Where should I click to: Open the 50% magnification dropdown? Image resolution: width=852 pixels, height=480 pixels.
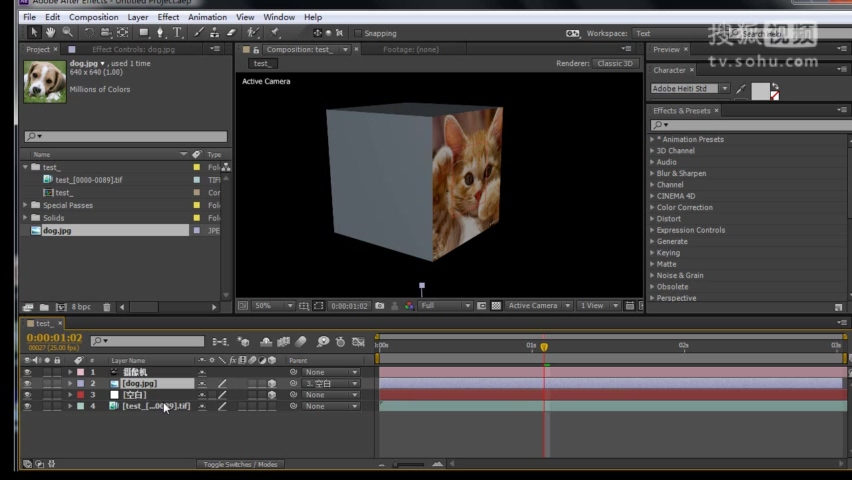tap(273, 306)
